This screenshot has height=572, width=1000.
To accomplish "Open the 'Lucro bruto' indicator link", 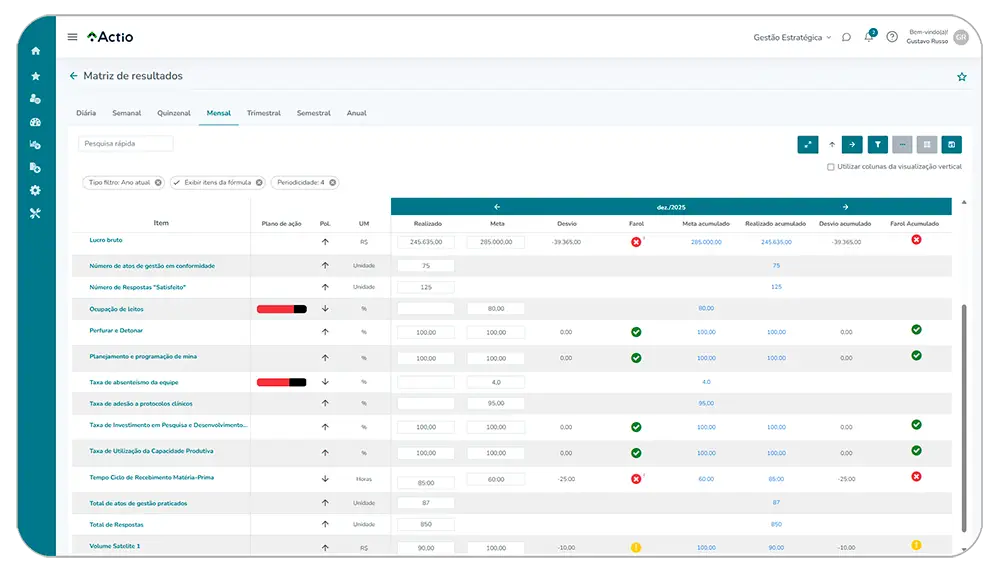I will click(x=106, y=240).
